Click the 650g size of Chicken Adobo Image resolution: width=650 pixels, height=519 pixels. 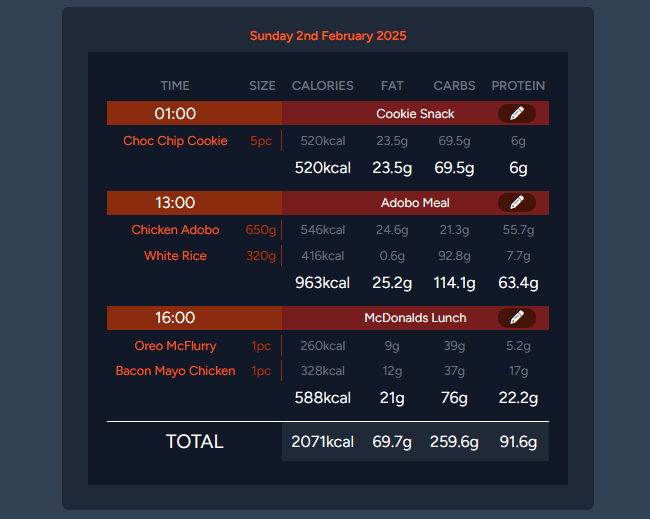click(x=261, y=230)
